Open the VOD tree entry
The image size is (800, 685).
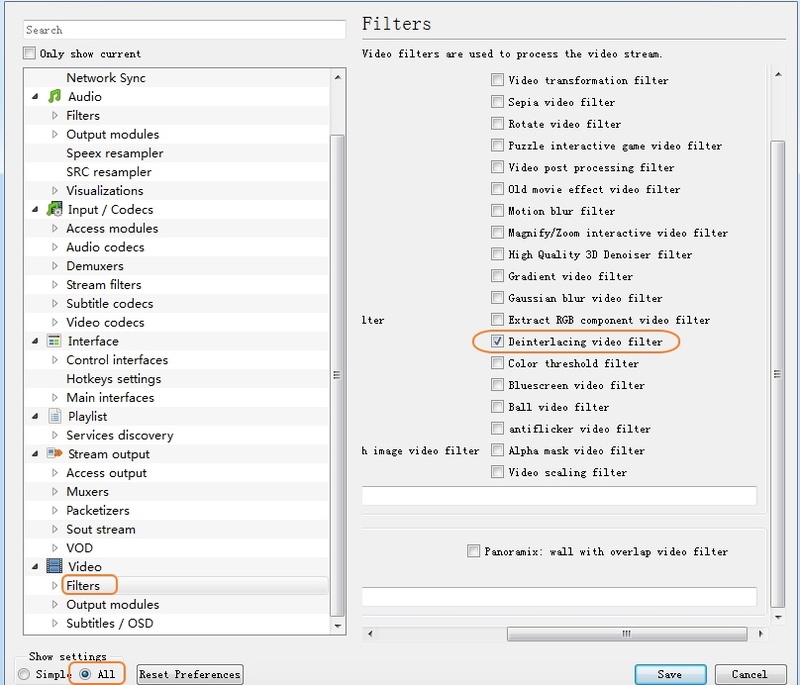coord(79,548)
